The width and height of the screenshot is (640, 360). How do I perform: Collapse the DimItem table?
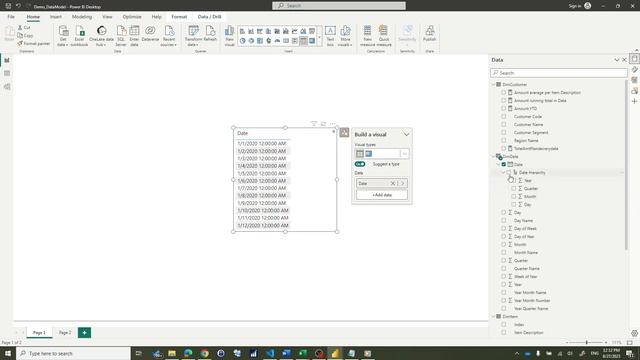pyautogui.click(x=493, y=316)
